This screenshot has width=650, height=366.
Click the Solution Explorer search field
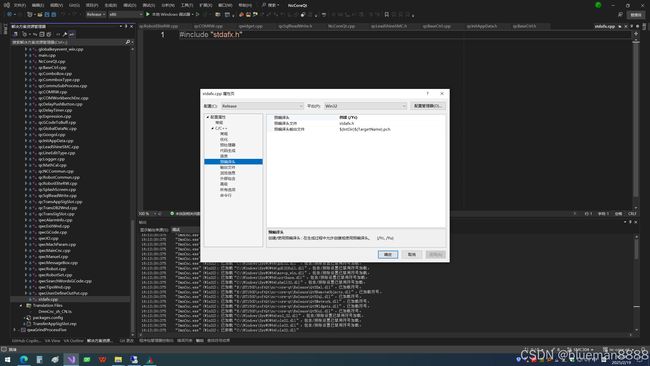(x=68, y=42)
